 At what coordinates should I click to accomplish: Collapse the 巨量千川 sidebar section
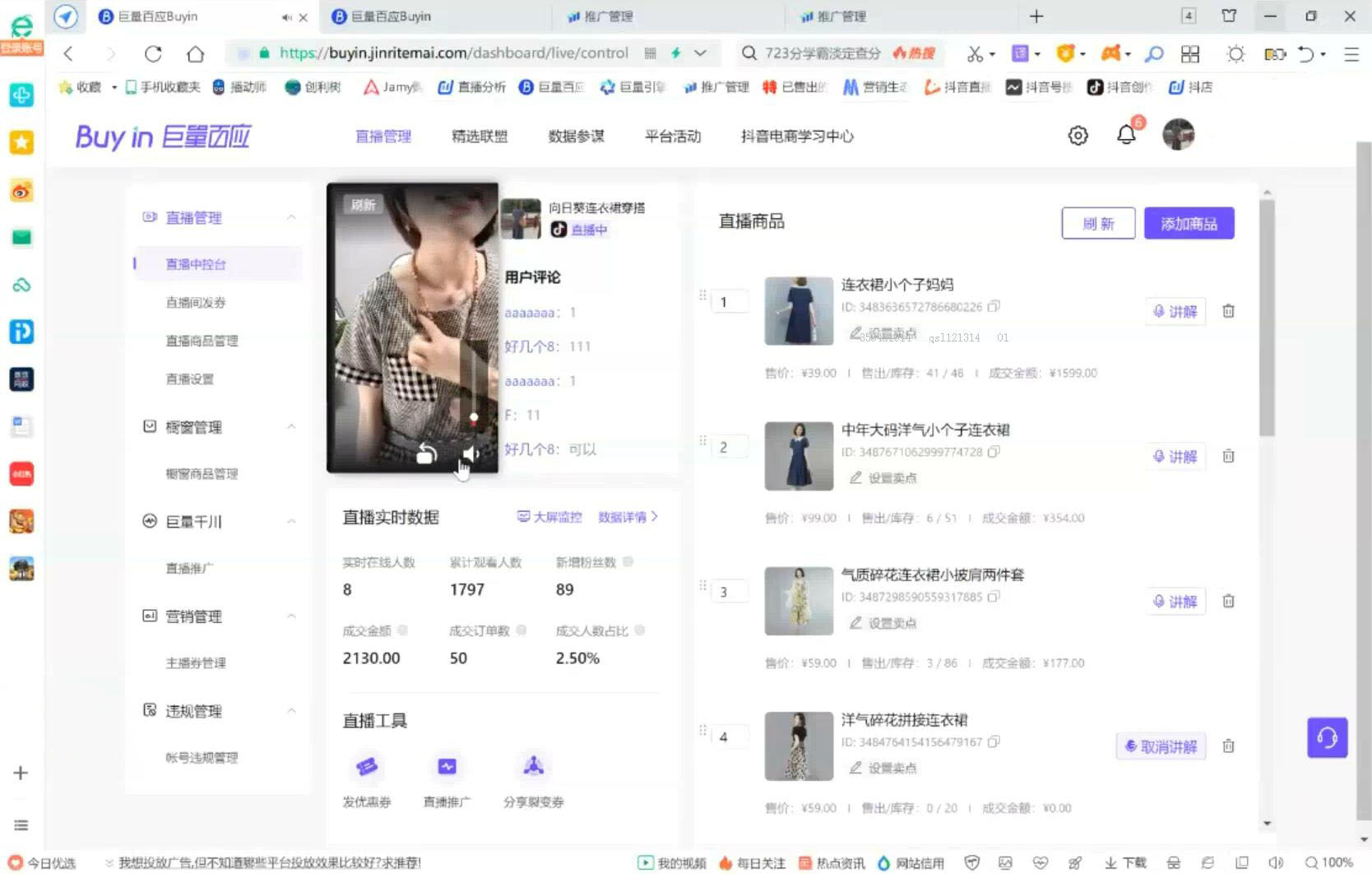[291, 521]
